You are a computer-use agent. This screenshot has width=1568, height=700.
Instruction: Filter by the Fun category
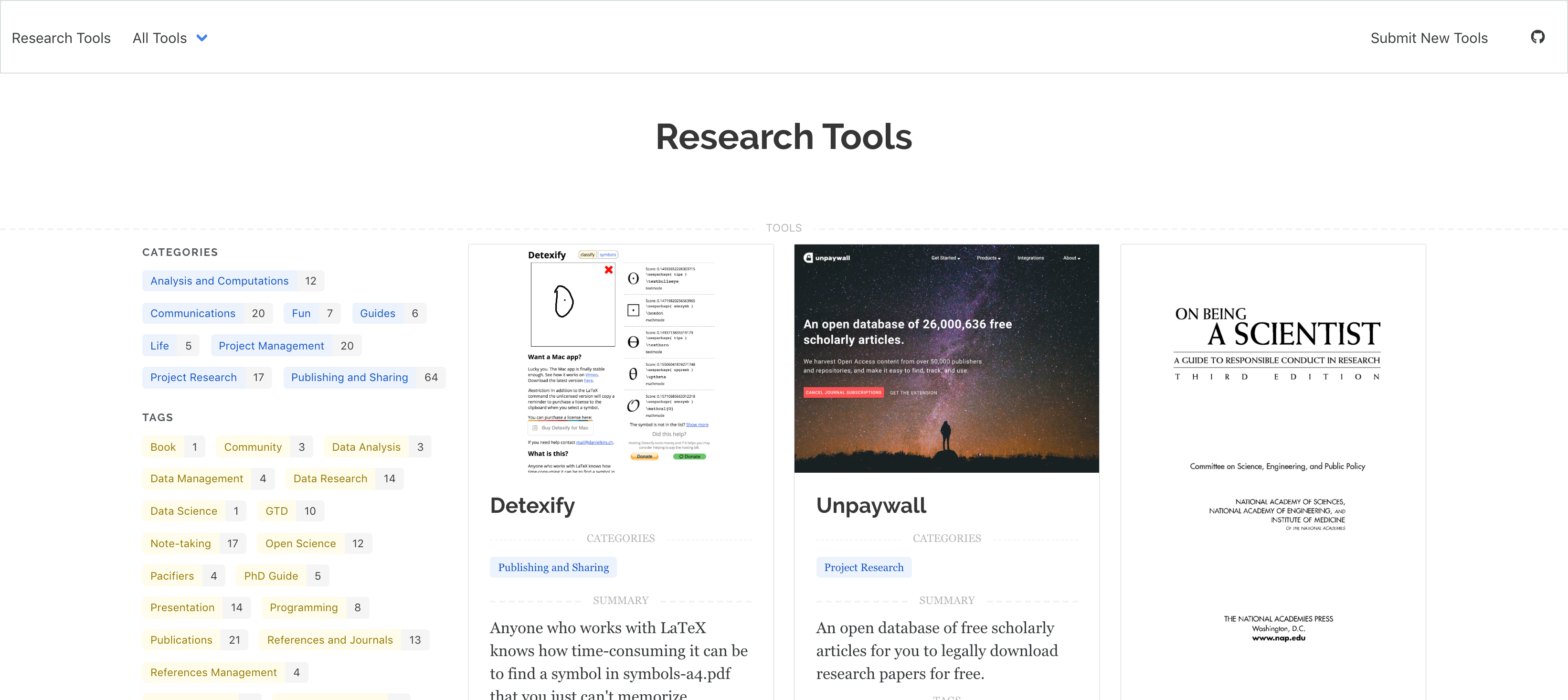click(x=301, y=313)
